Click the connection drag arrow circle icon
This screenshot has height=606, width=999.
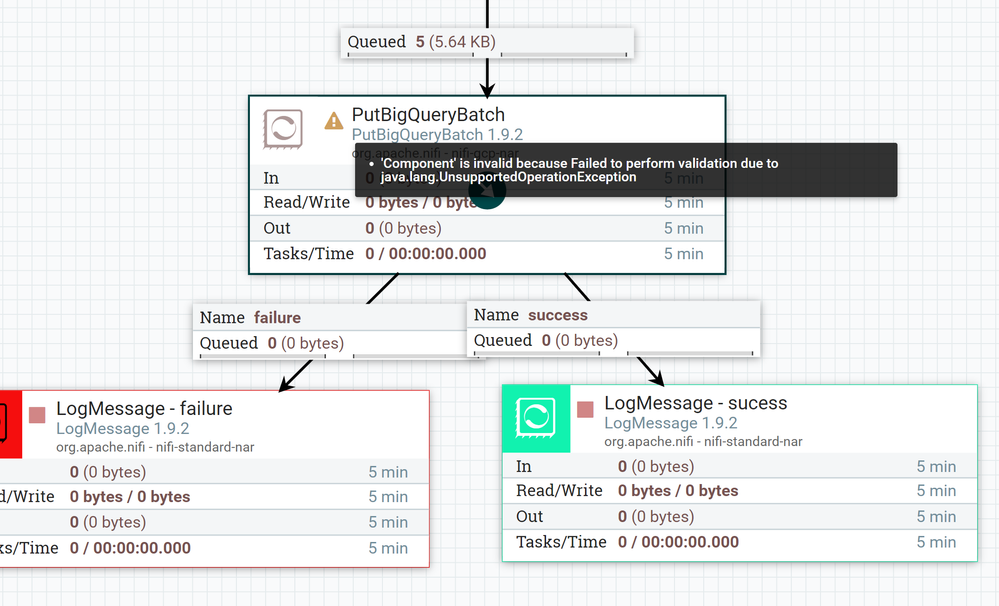[487, 191]
